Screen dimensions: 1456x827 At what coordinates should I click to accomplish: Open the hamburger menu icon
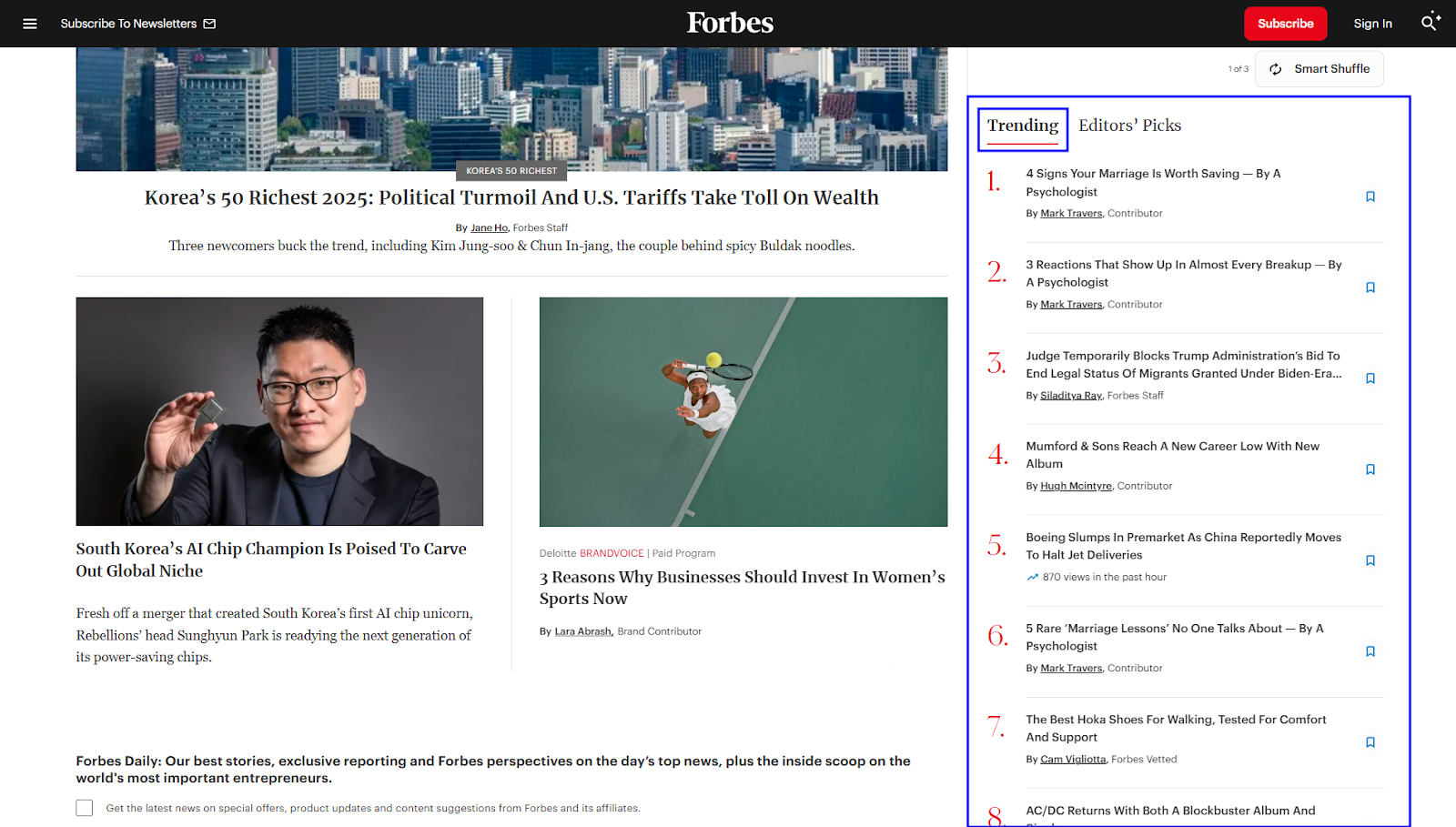tap(30, 24)
